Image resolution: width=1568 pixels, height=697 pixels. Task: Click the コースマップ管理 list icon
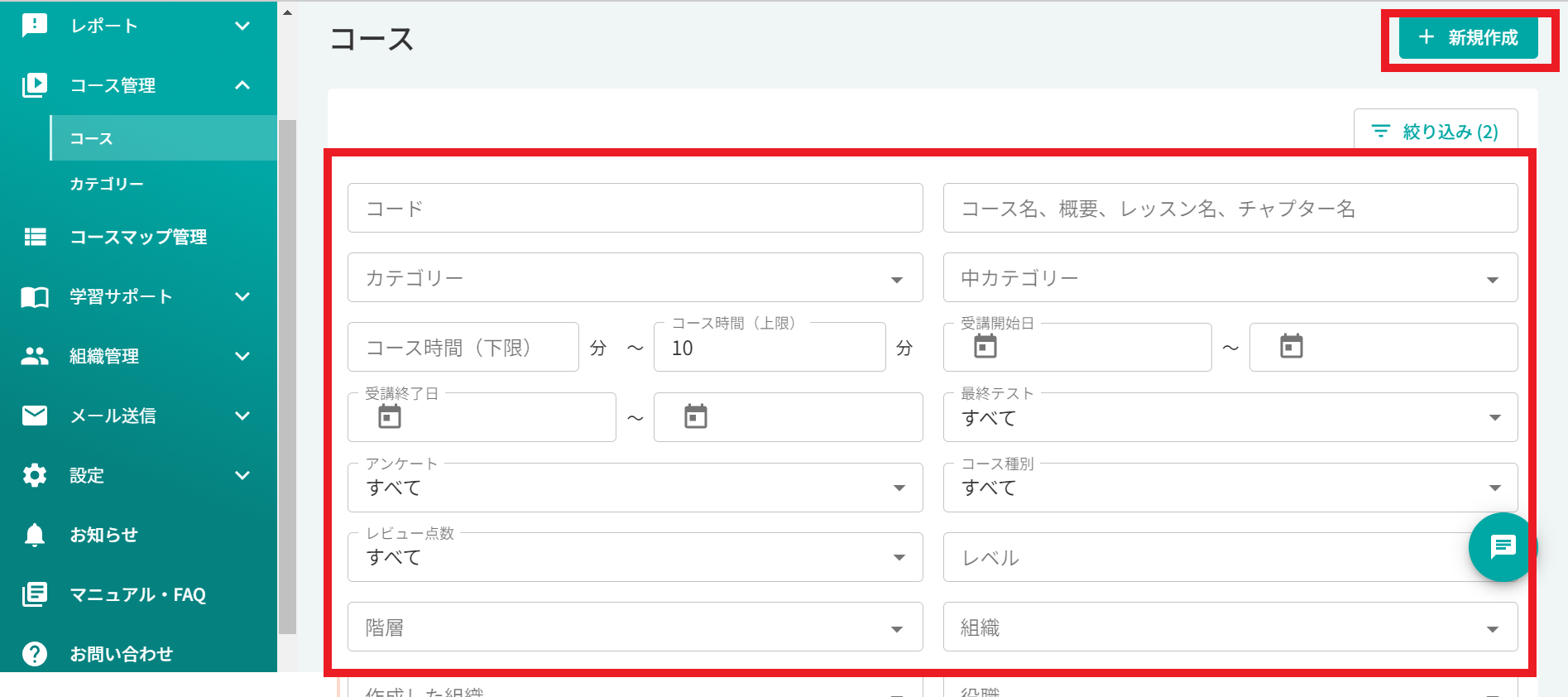(35, 237)
